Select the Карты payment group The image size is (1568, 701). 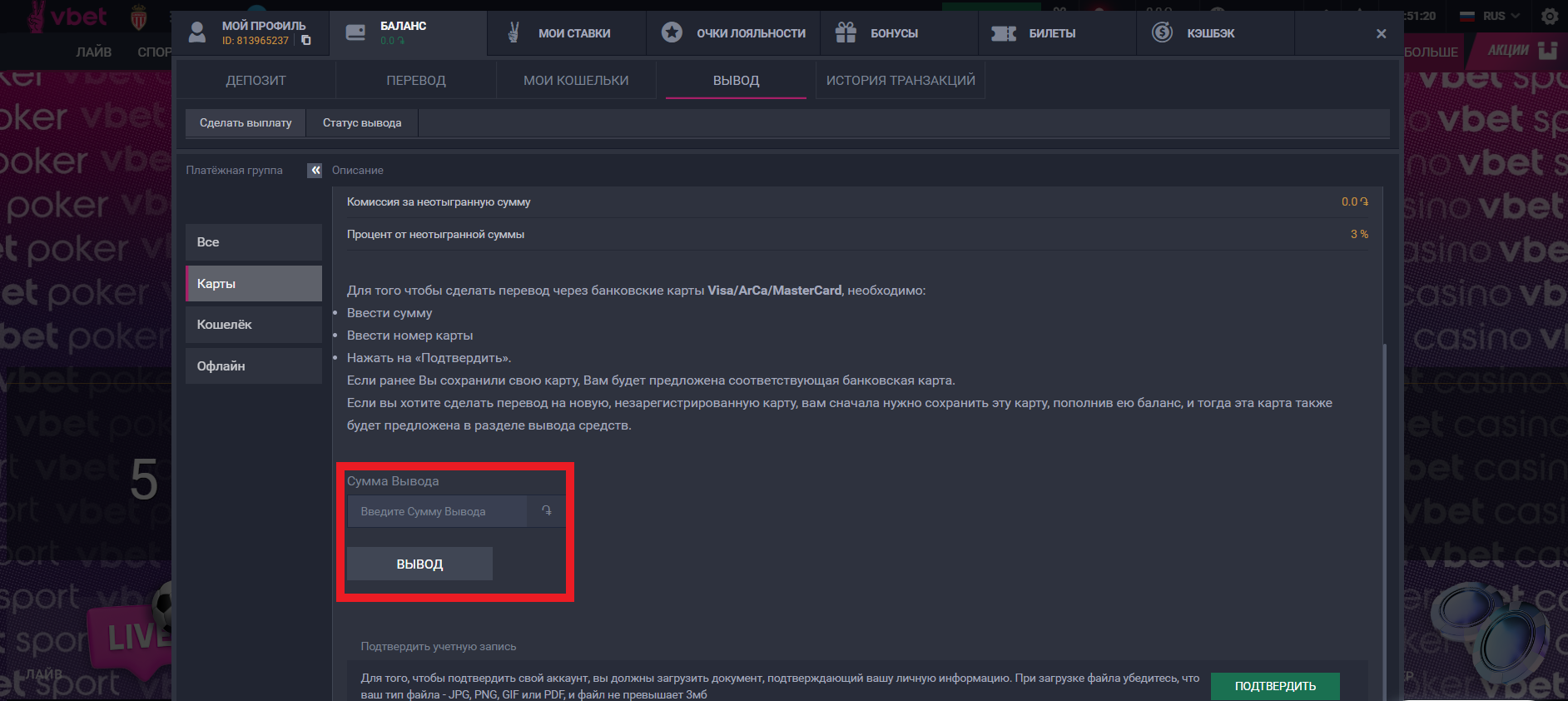tap(254, 283)
